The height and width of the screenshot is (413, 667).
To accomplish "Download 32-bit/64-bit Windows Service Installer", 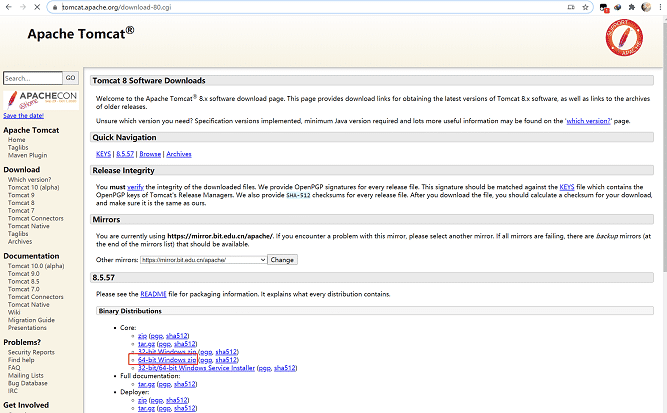I will click(195, 368).
